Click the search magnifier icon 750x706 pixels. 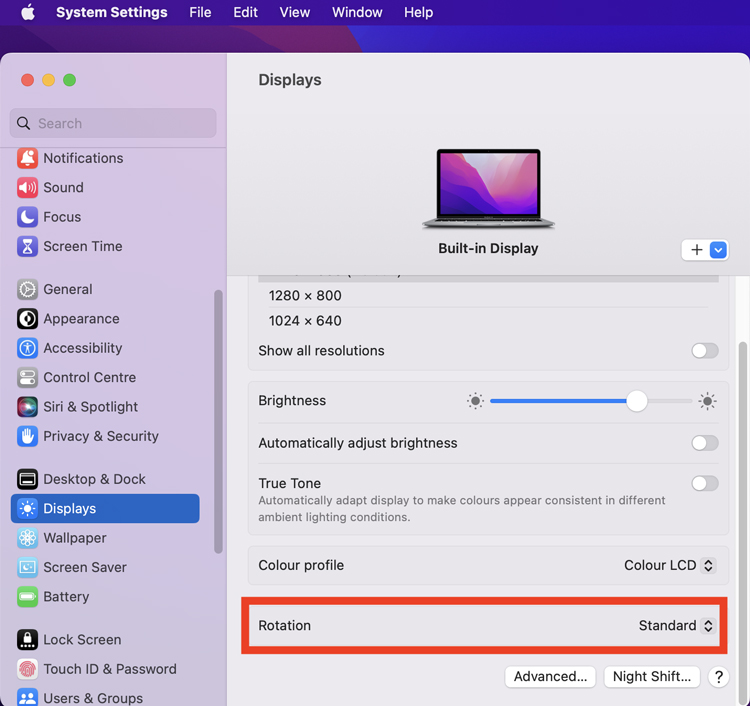click(23, 123)
